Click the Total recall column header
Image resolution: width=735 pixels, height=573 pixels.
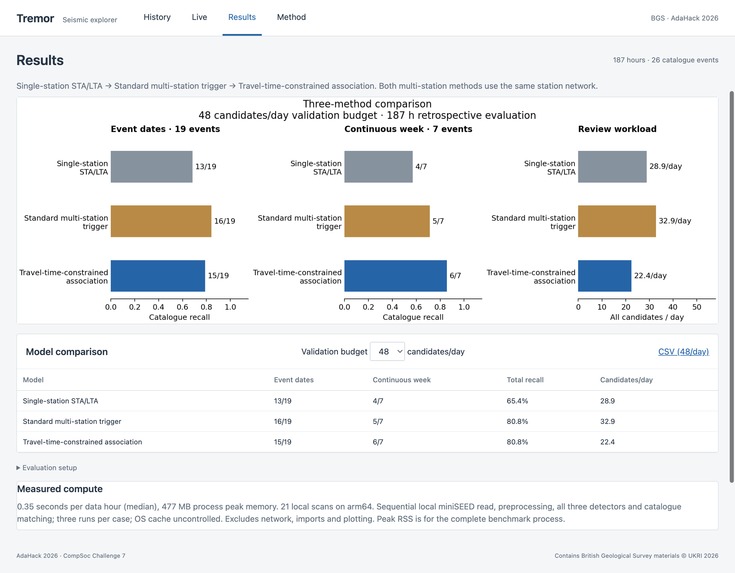525,380
